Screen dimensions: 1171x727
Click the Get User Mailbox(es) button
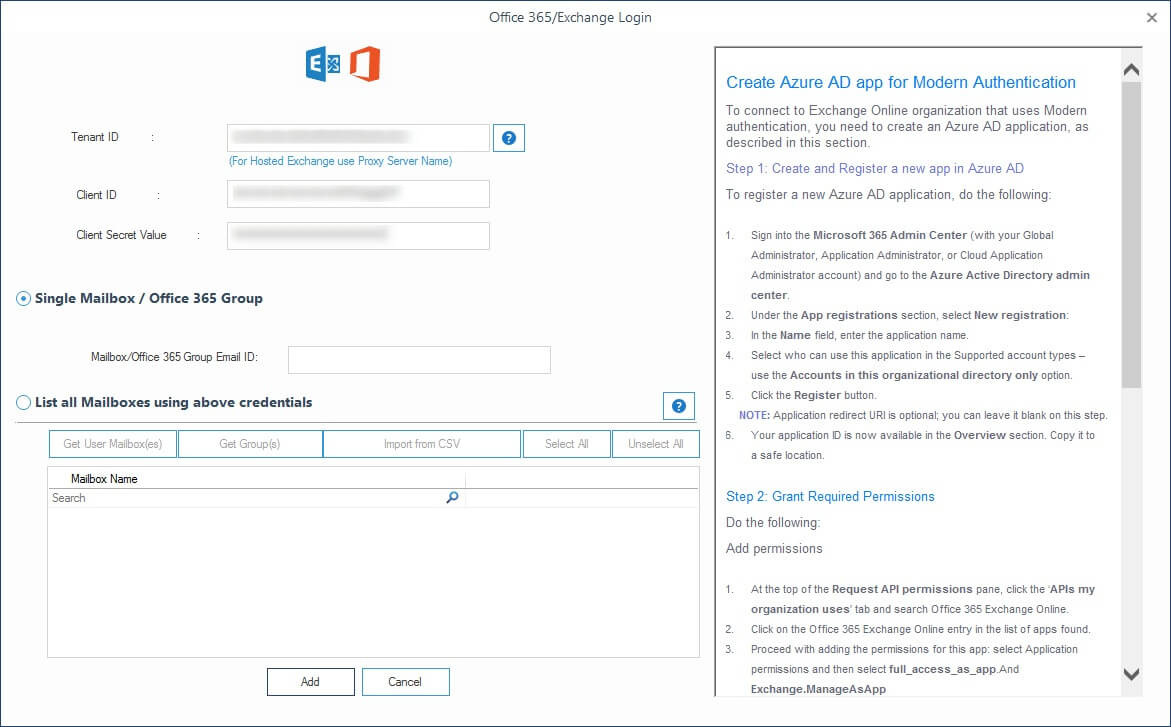(x=113, y=444)
